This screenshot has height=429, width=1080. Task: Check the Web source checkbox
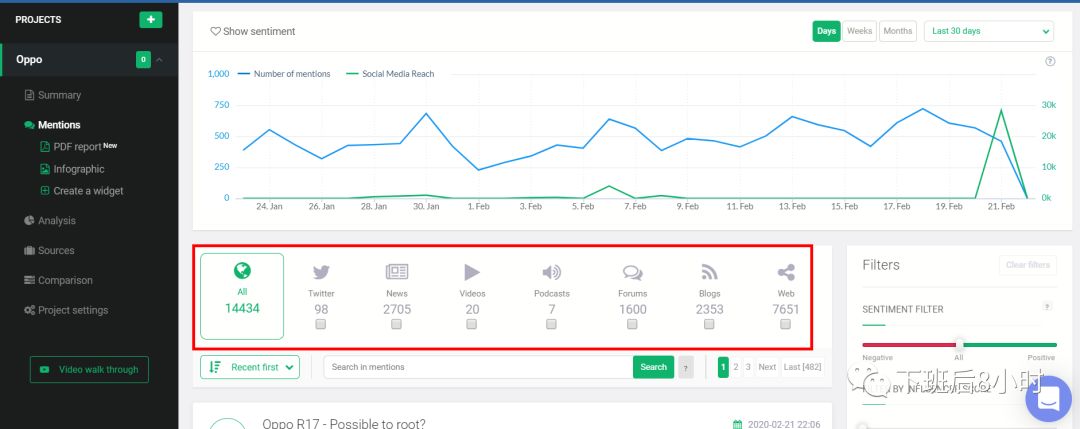coord(785,324)
